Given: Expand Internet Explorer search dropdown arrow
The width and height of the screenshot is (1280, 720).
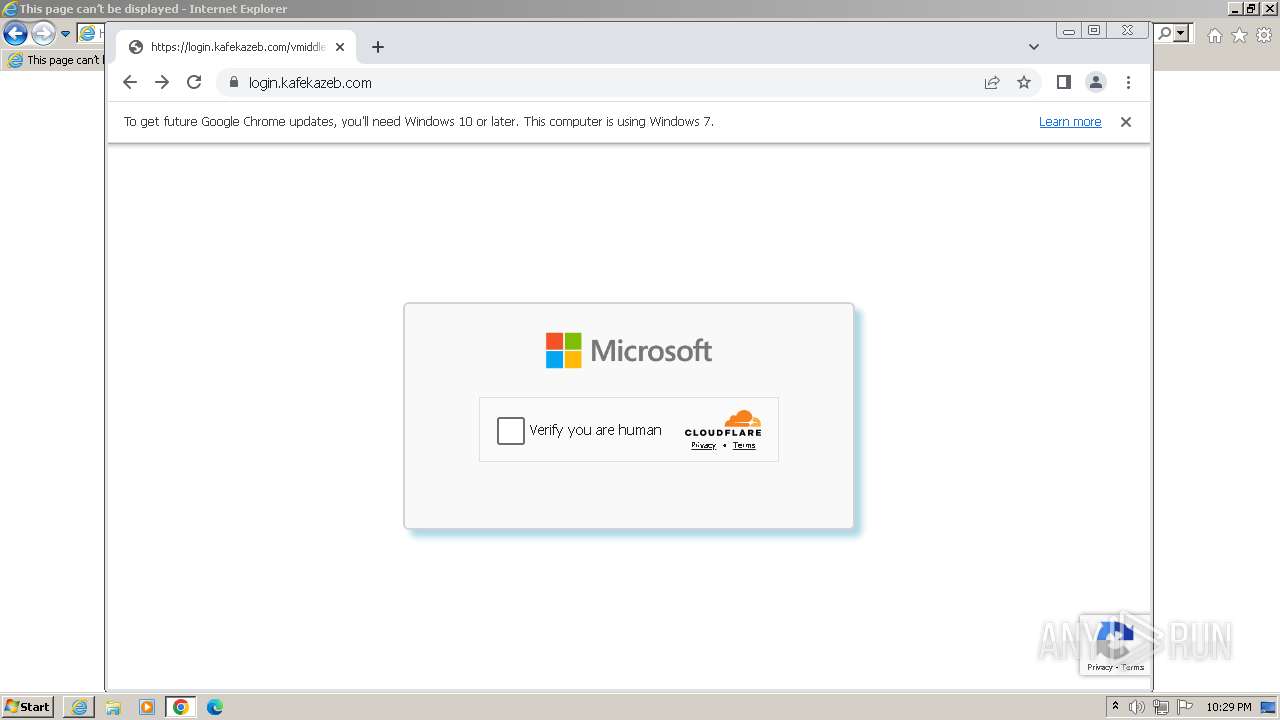Looking at the screenshot, I should [1182, 33].
